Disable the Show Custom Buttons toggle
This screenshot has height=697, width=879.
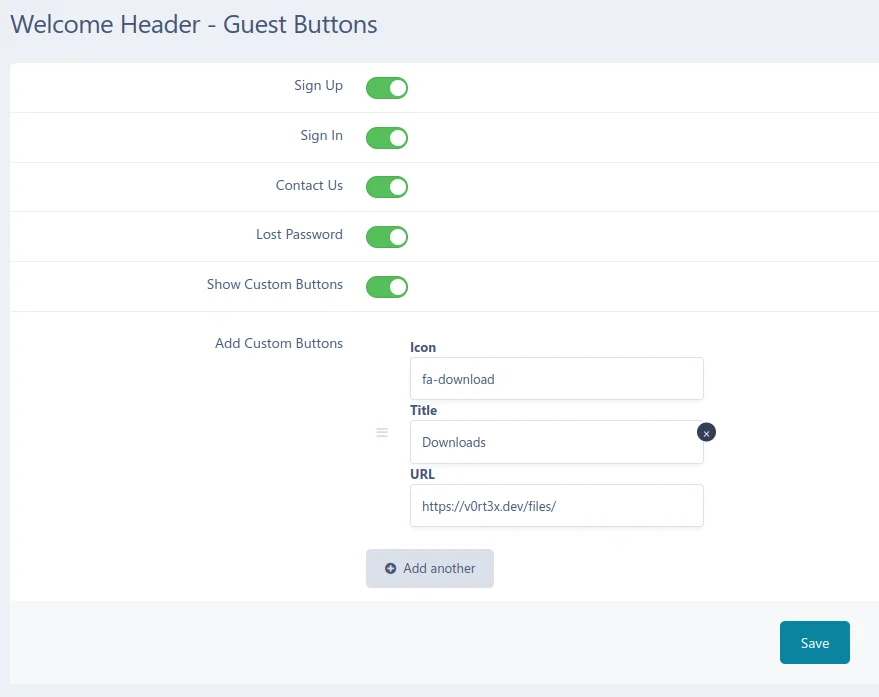click(387, 287)
